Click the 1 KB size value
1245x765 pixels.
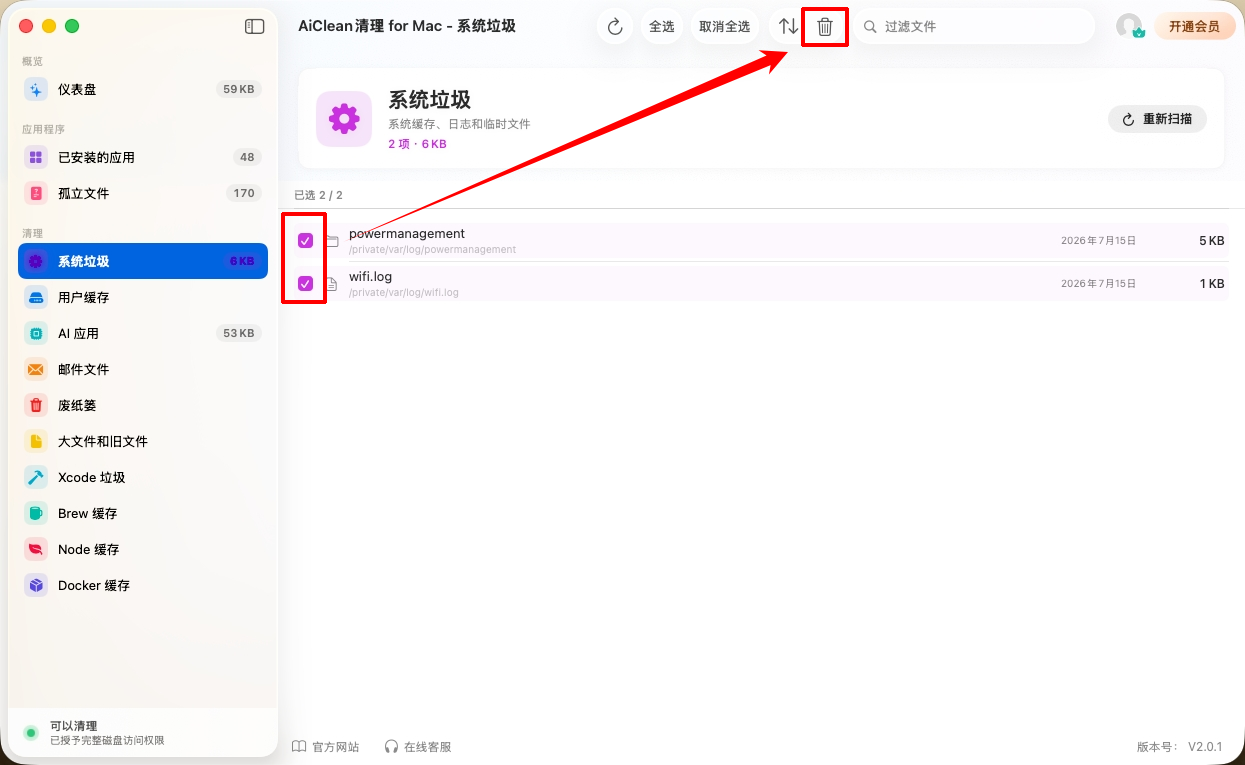coord(1212,284)
